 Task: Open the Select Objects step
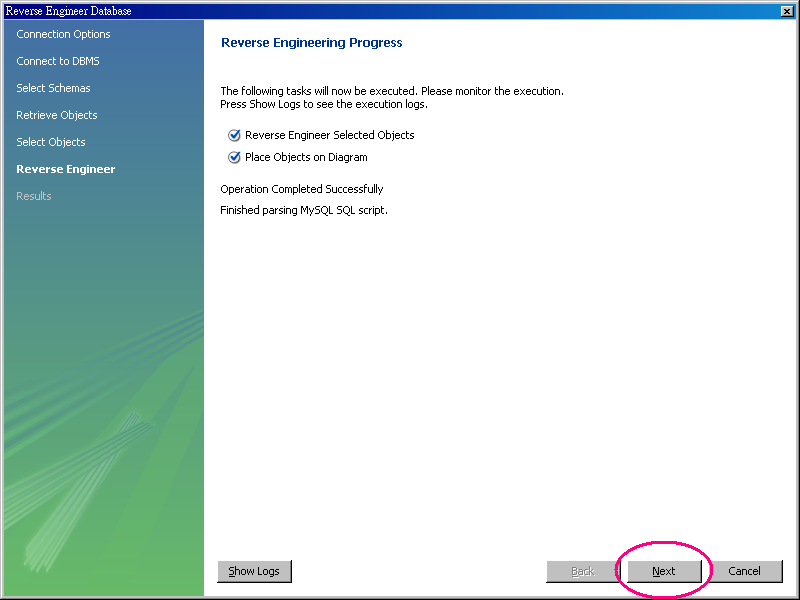[51, 142]
